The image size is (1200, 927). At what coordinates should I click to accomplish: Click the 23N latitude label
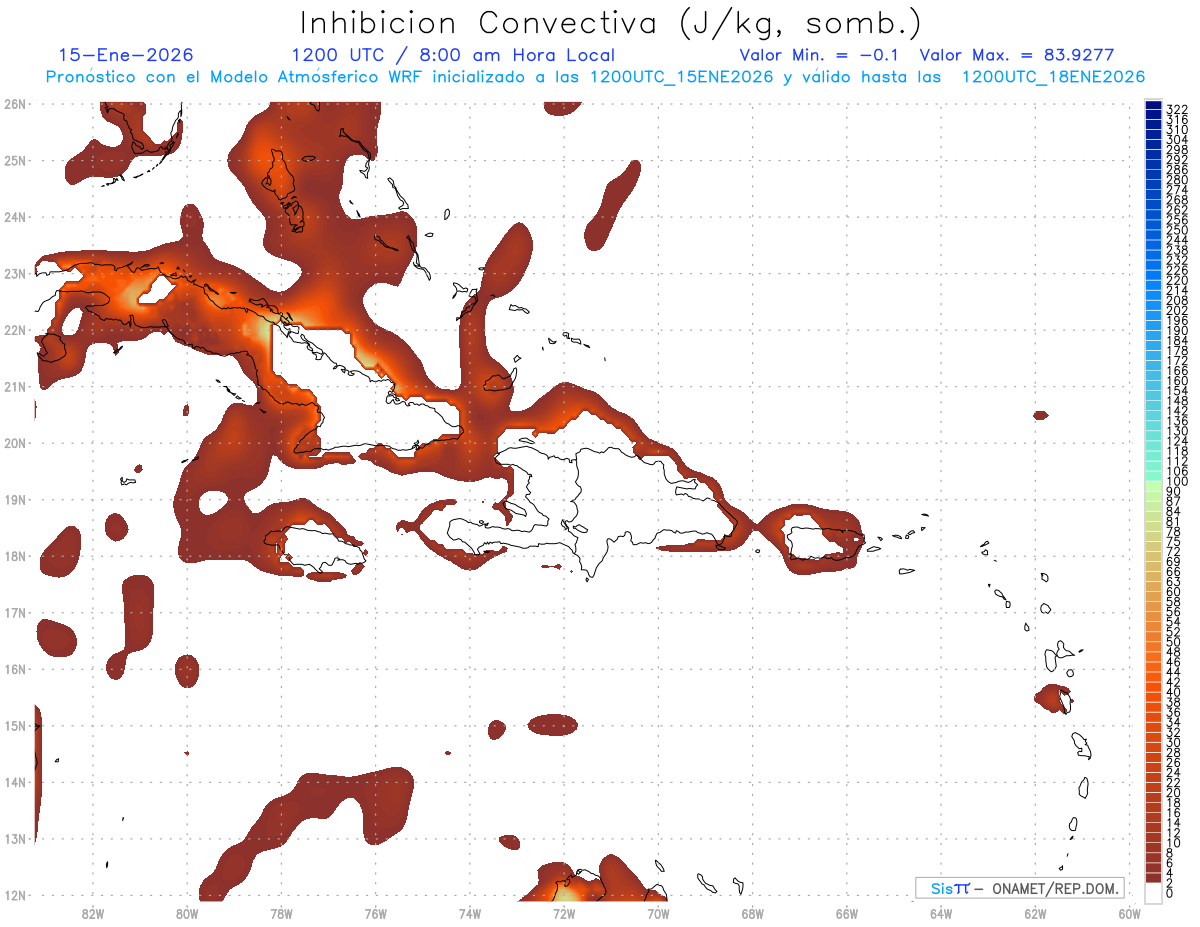coord(14,273)
